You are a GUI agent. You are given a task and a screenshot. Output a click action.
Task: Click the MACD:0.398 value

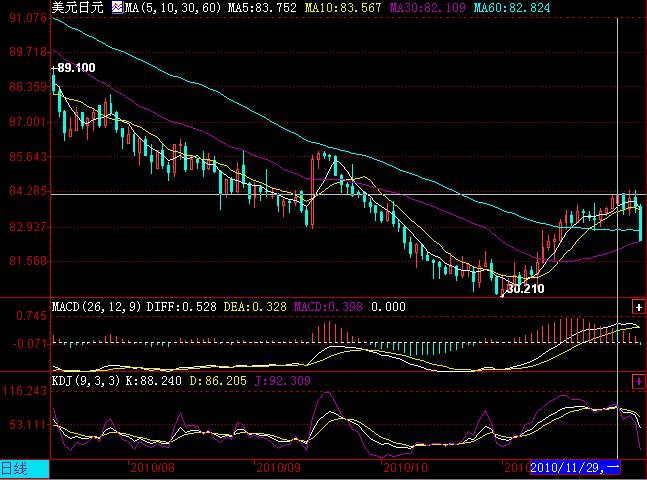[x=328, y=307]
